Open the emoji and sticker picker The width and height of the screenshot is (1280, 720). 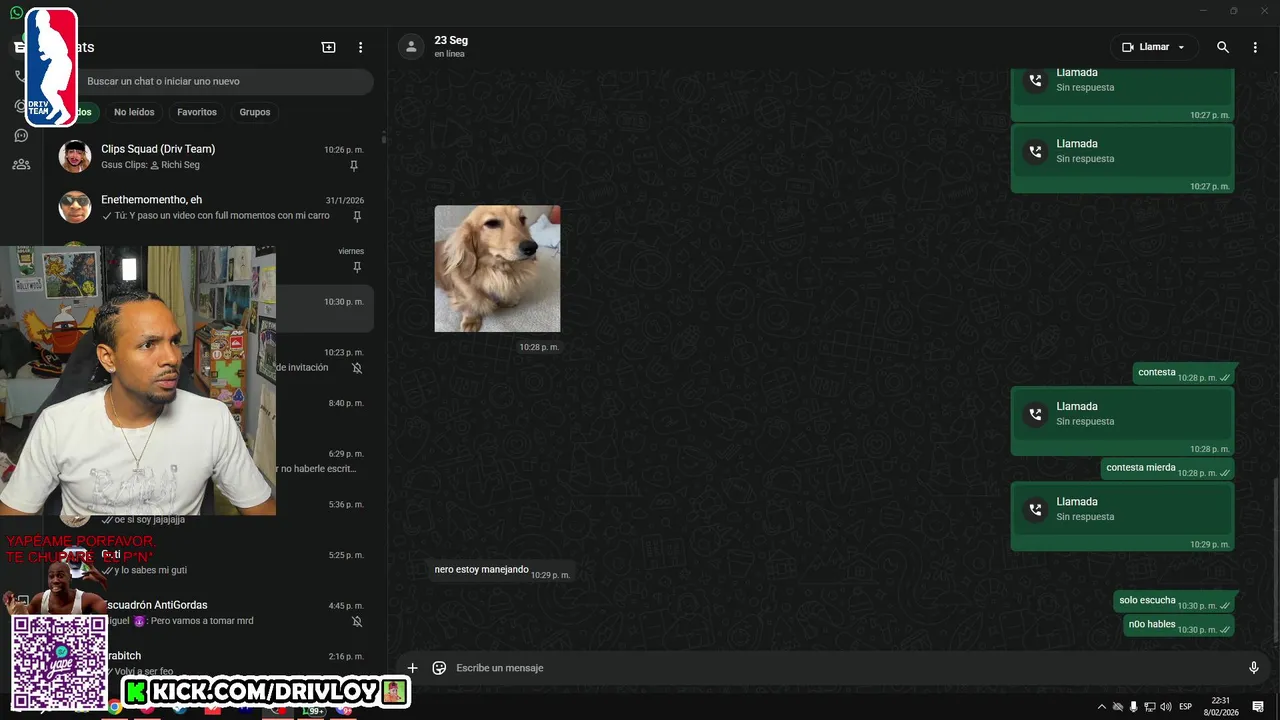tap(439, 668)
